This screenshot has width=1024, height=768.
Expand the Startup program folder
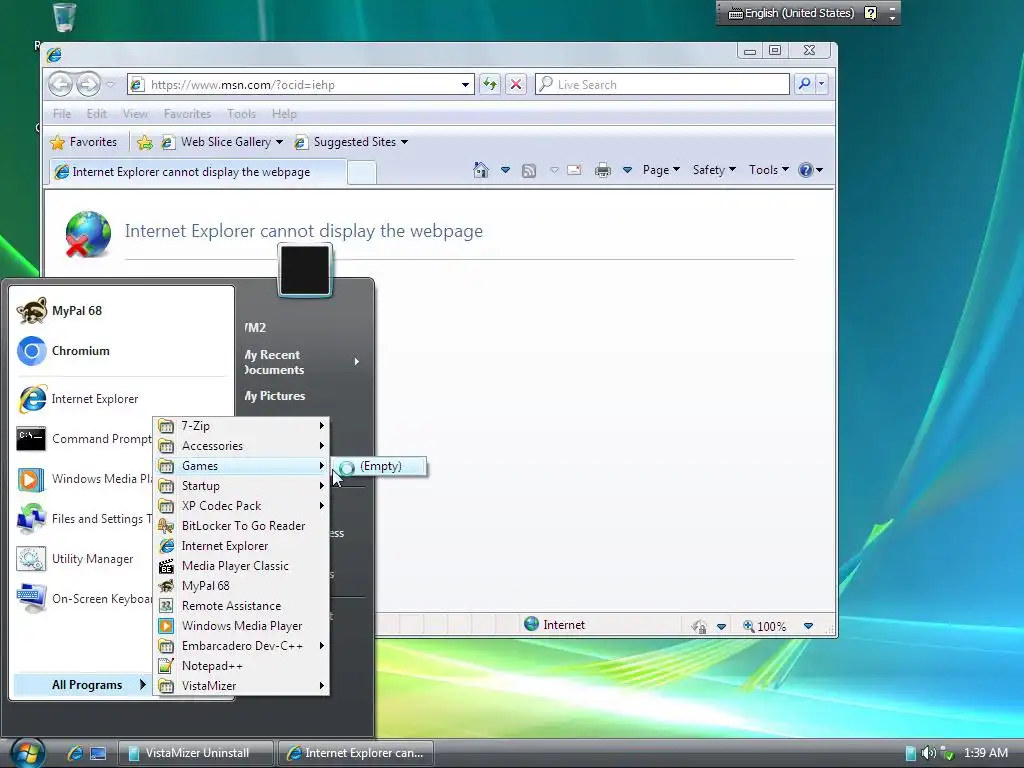click(x=241, y=486)
